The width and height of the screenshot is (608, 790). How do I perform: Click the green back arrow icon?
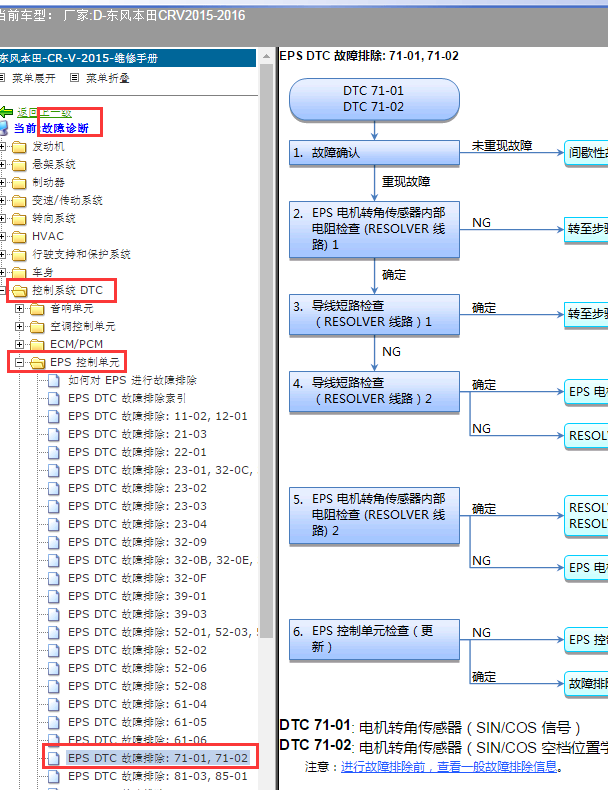pyautogui.click(x=6, y=112)
